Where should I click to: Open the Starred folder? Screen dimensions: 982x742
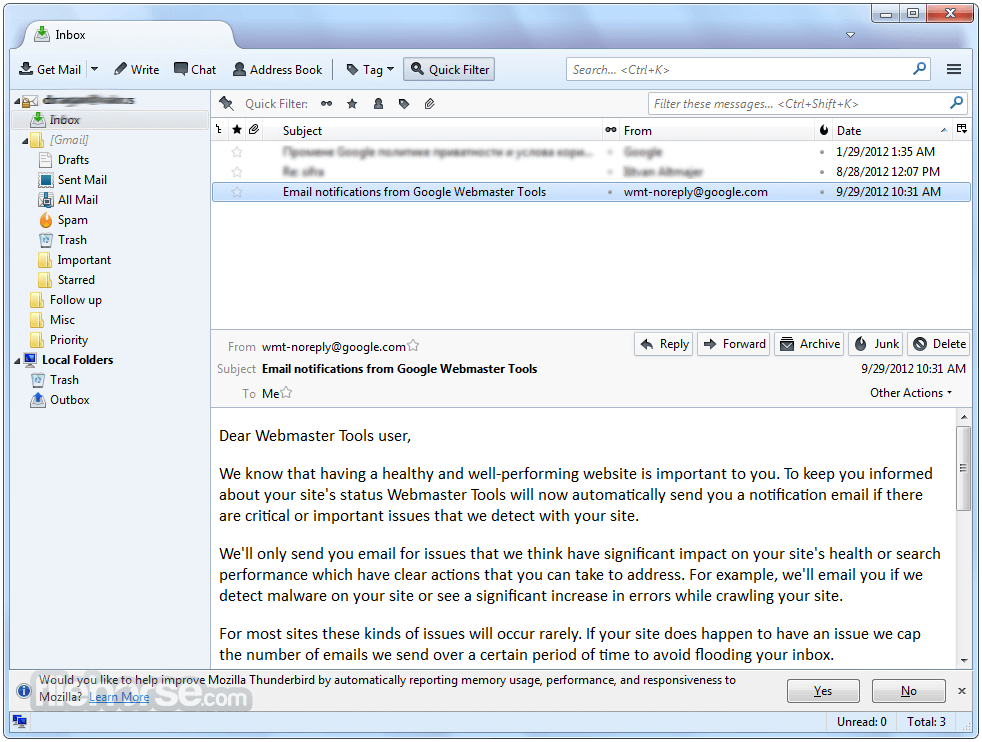(x=76, y=280)
